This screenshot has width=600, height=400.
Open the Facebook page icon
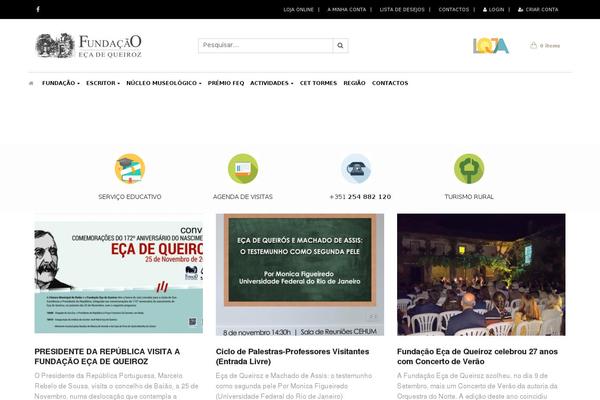click(38, 9)
